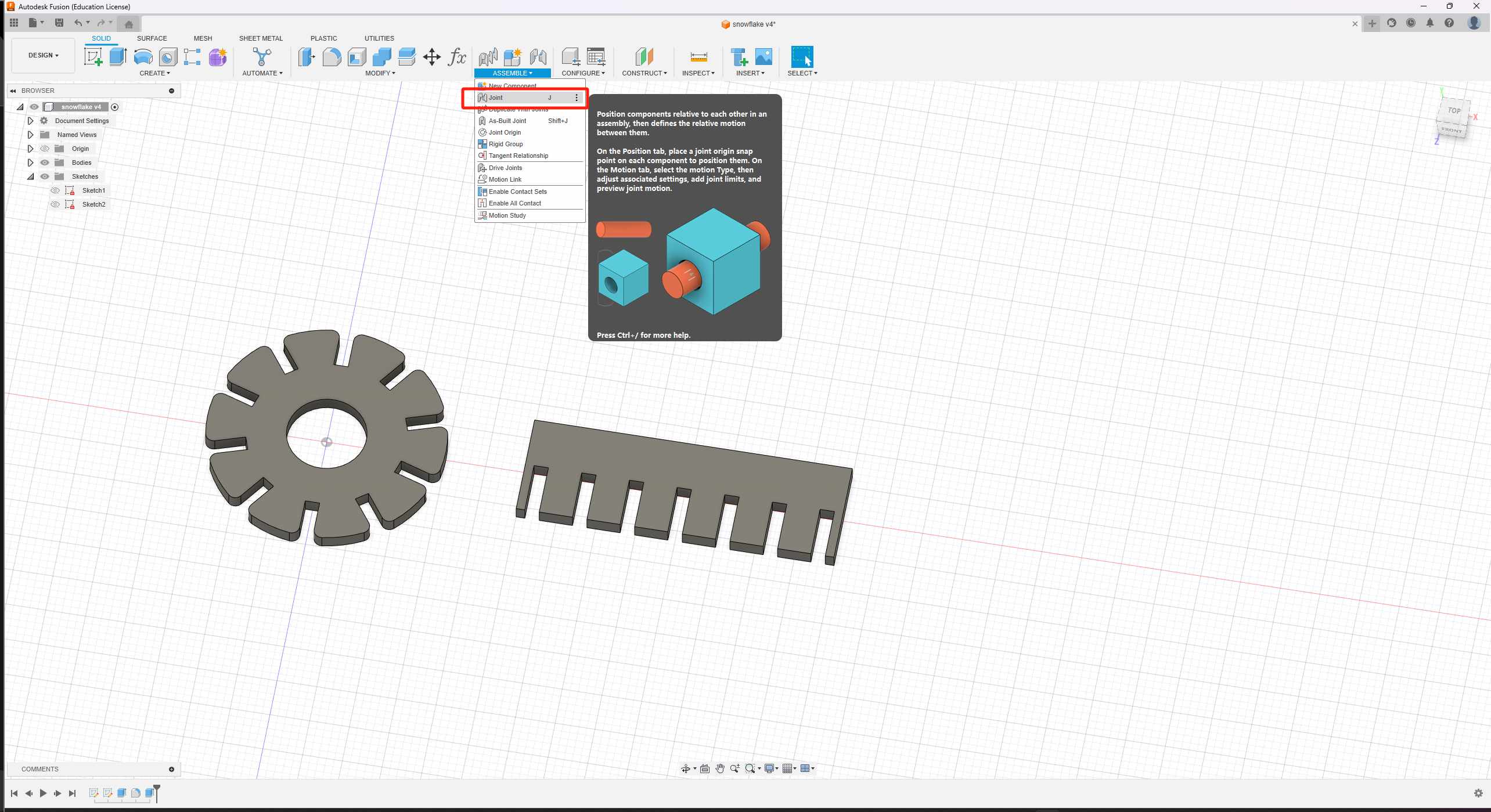Switch to the SHEET METAL tab
Screen dimensions: 1491x812
(261, 38)
